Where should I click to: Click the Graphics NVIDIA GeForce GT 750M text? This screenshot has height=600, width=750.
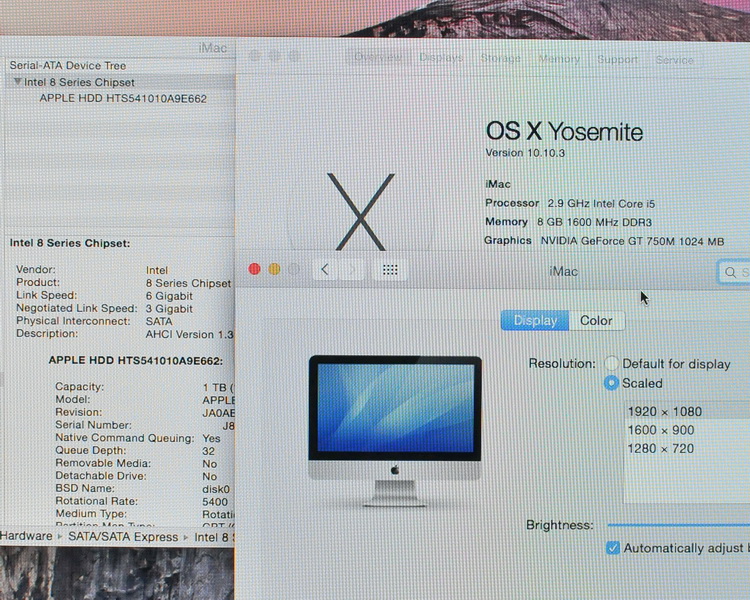tap(604, 241)
